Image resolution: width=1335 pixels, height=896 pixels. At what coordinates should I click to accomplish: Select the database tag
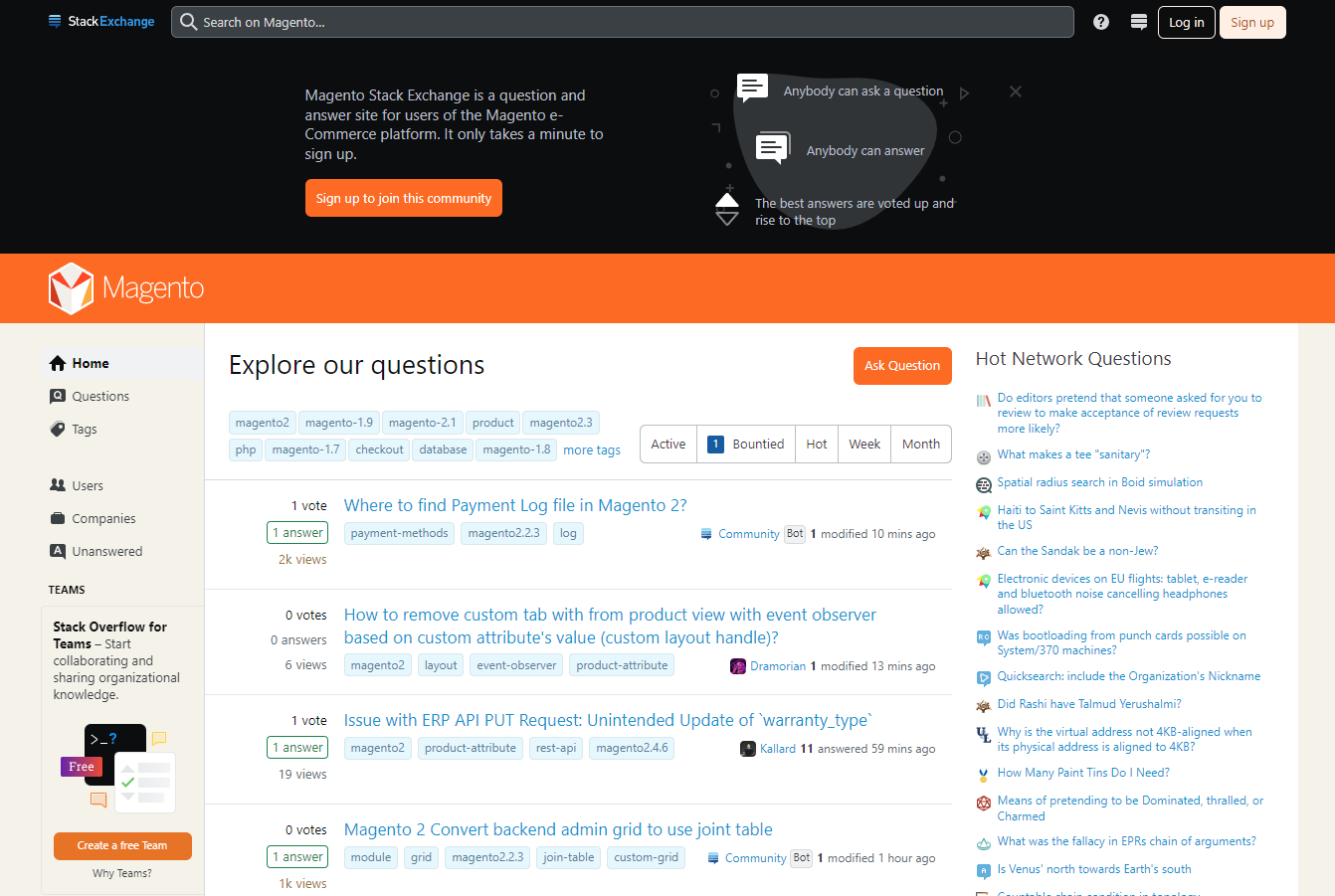tap(444, 449)
